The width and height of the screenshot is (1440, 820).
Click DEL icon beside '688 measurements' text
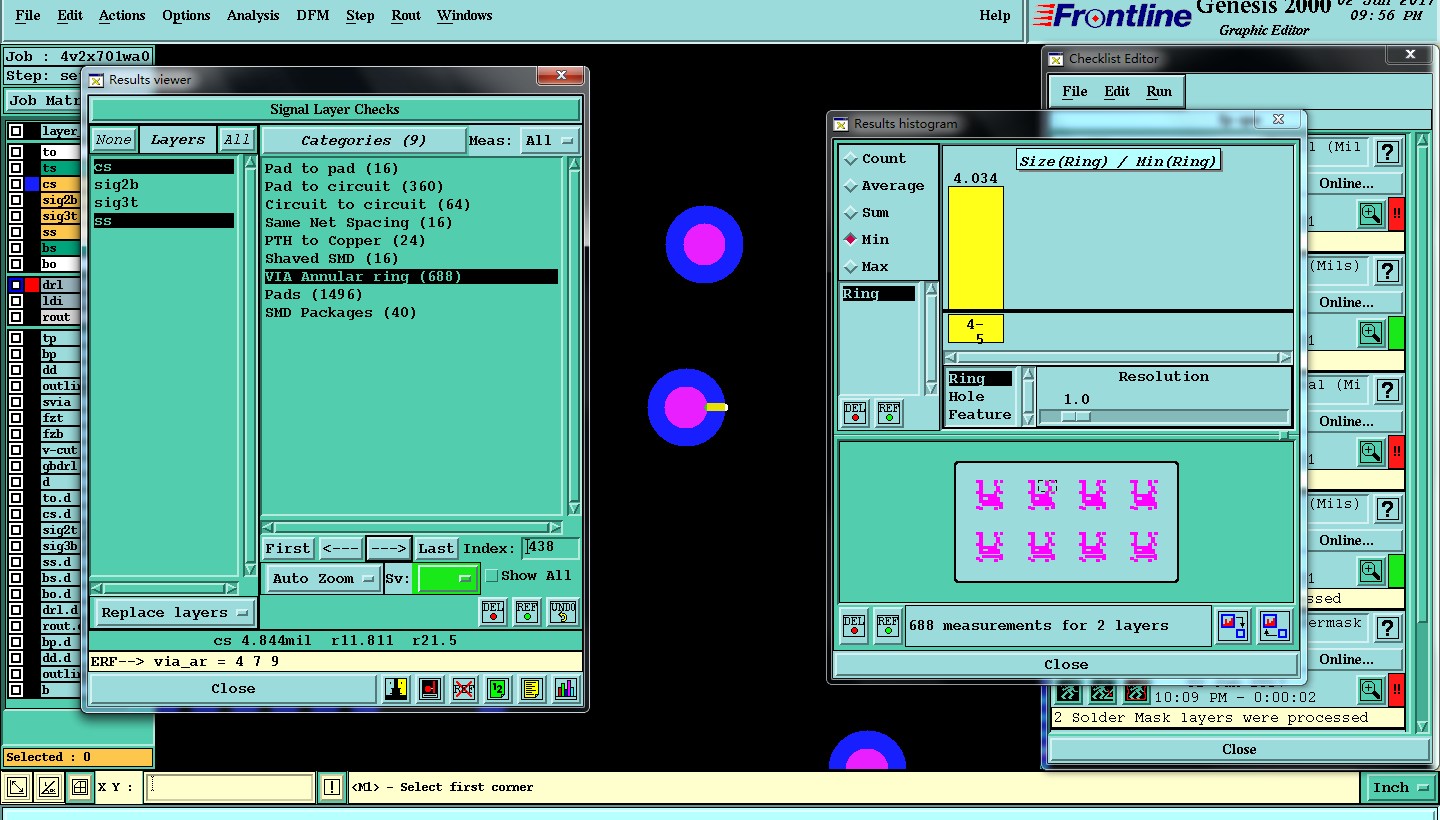tap(853, 625)
